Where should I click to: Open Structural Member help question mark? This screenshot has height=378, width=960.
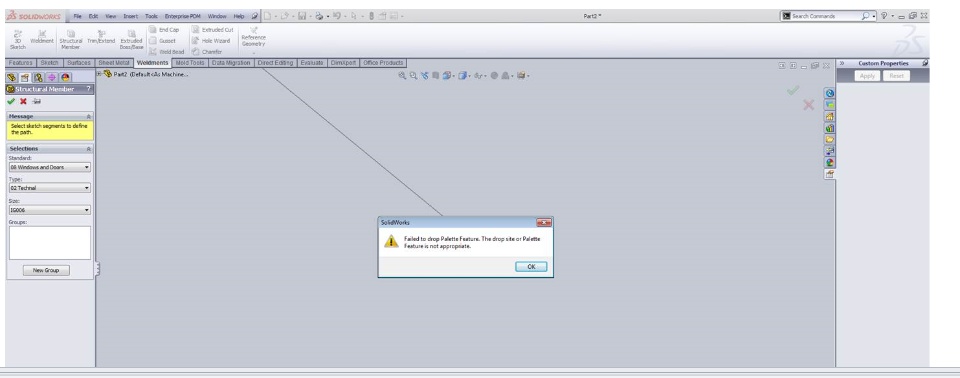coord(88,89)
